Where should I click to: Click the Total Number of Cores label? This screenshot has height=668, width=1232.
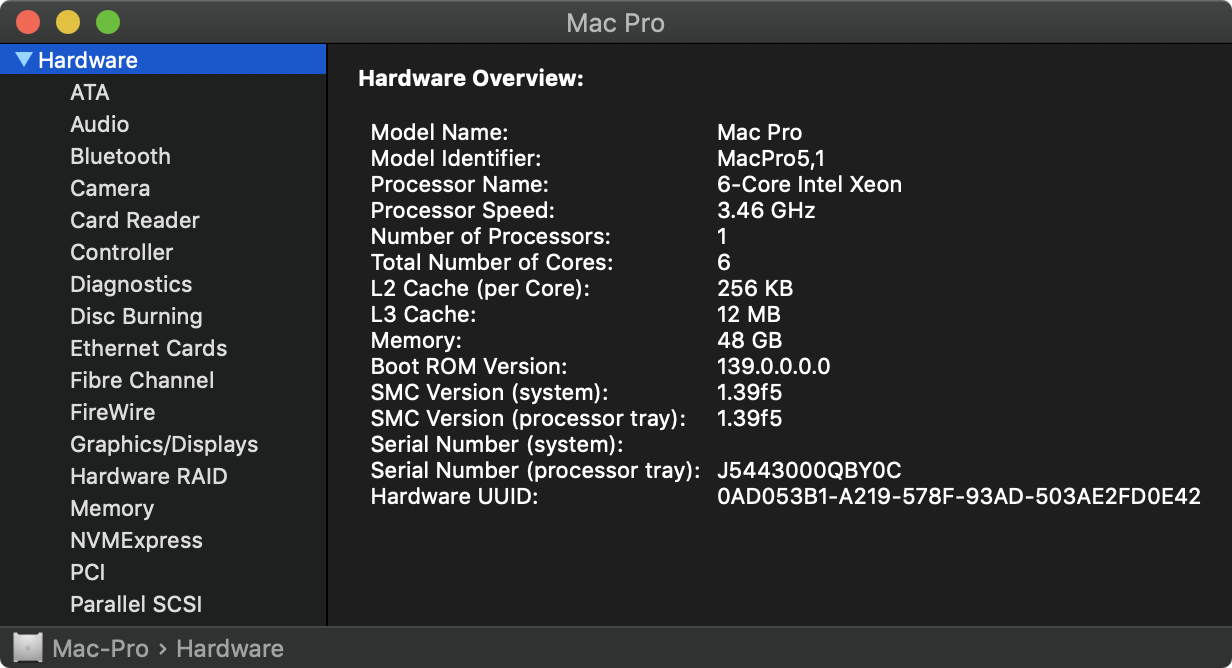click(492, 262)
